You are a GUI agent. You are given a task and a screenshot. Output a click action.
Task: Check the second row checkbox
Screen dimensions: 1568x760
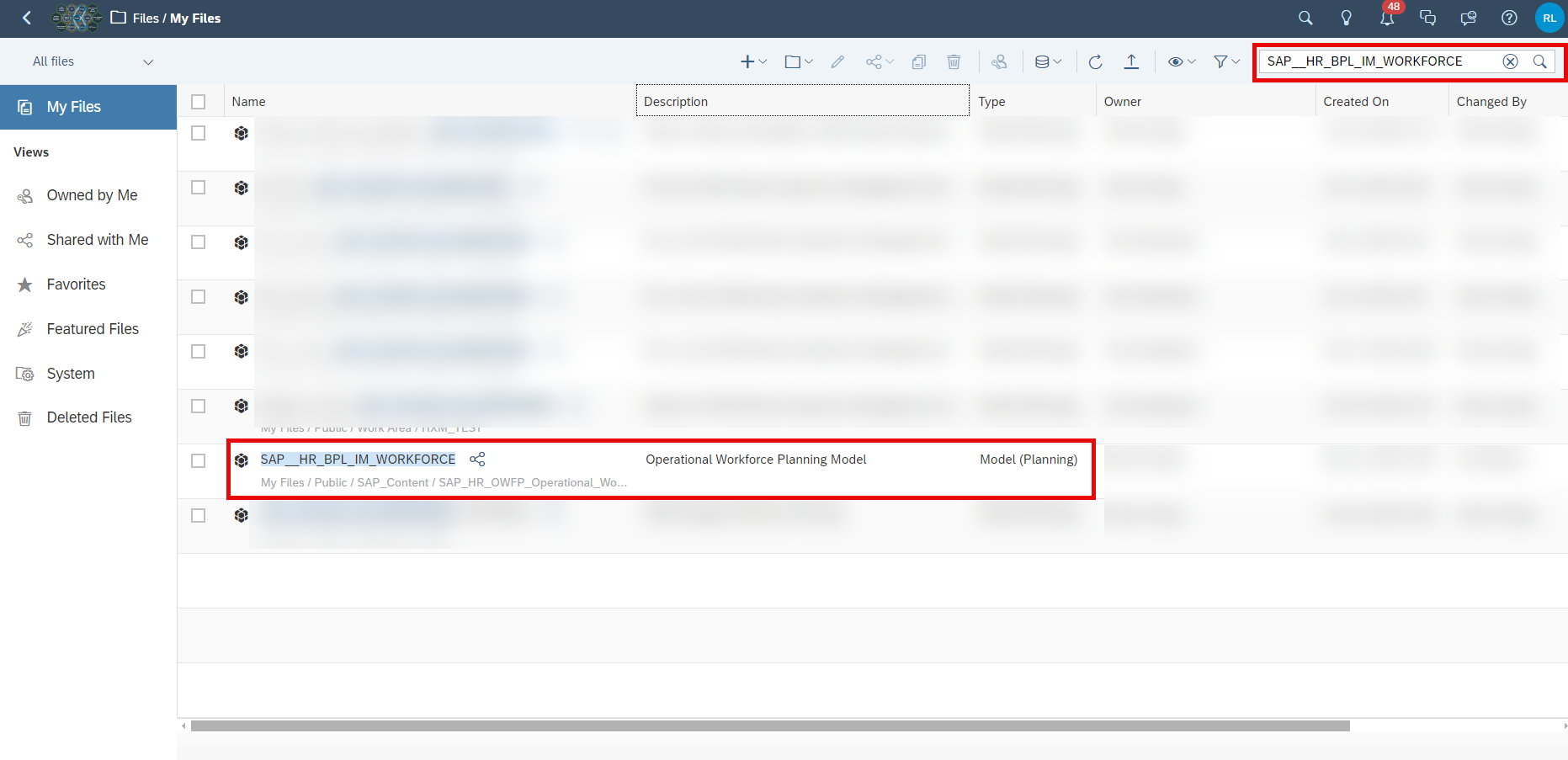click(x=199, y=188)
